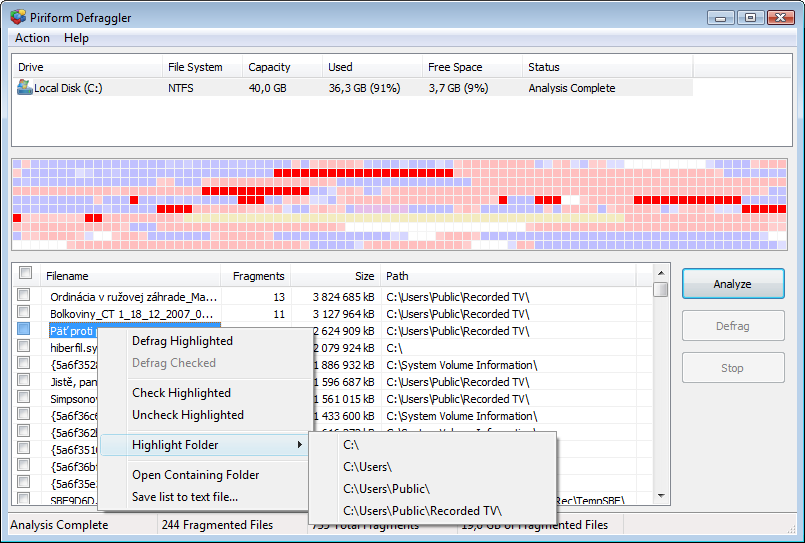The image size is (805, 543).
Task: Click the yellow block strip in drive map
Action: click(x=404, y=218)
